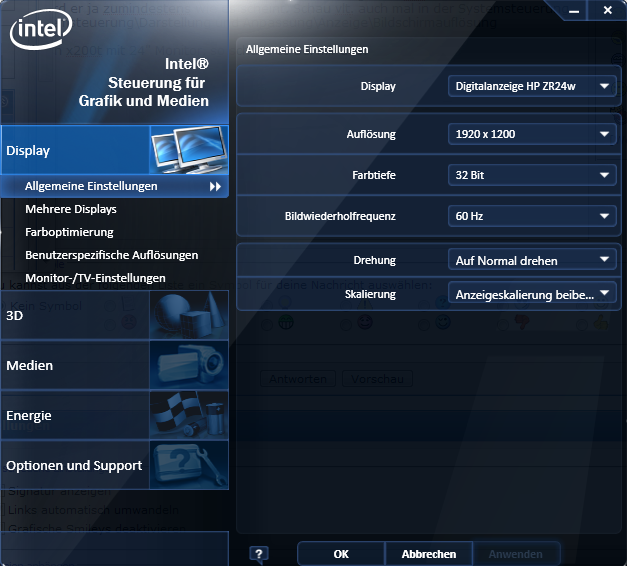The image size is (627, 566).
Task: Expand the Farbtiefe 32 Bit dropdown
Action: (x=532, y=175)
